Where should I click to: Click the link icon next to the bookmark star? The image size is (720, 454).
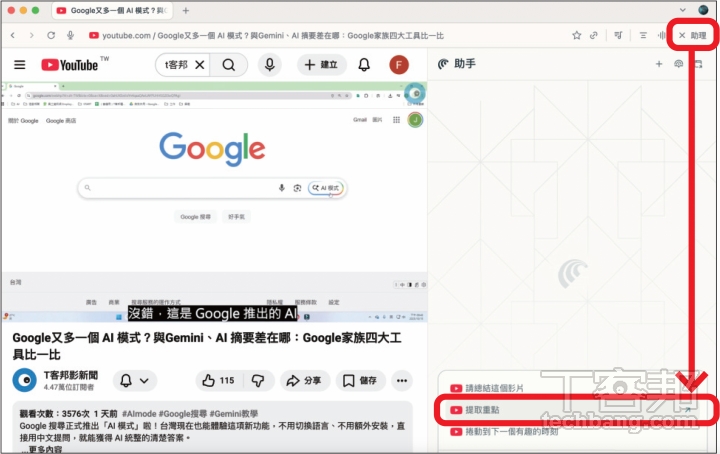click(x=594, y=35)
